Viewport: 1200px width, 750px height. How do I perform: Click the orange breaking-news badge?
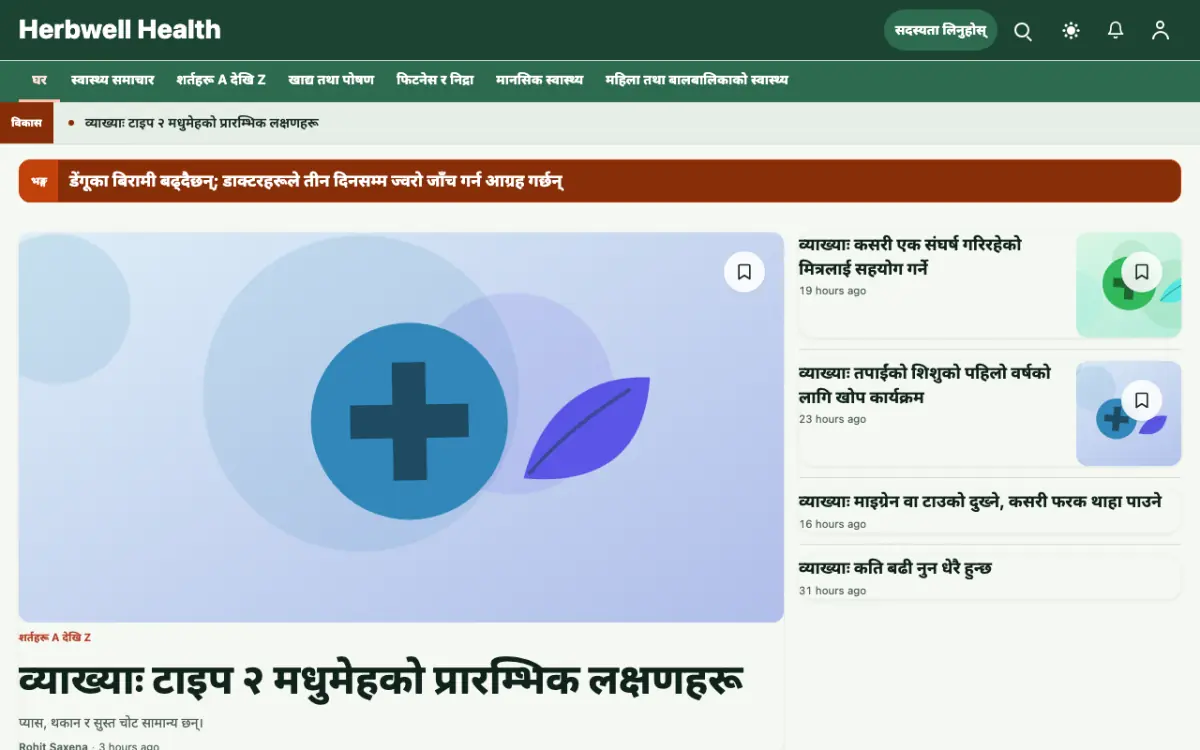pyautogui.click(x=39, y=181)
